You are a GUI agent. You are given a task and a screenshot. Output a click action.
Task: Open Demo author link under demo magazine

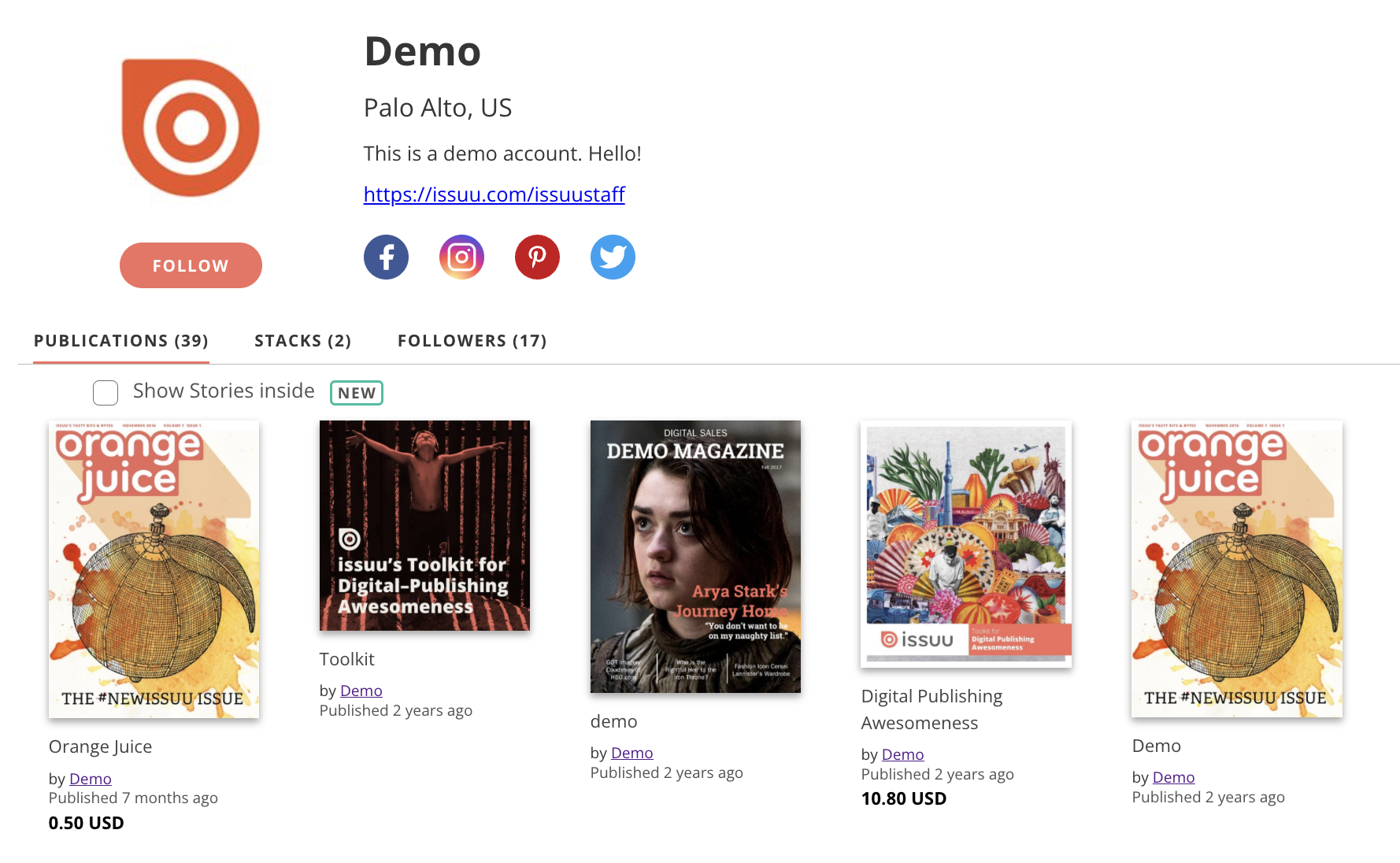click(632, 753)
